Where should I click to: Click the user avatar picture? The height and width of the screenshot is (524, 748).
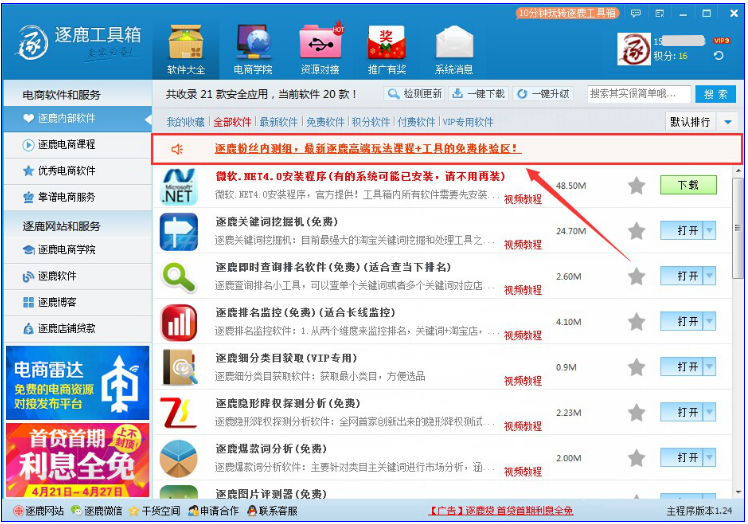(634, 49)
